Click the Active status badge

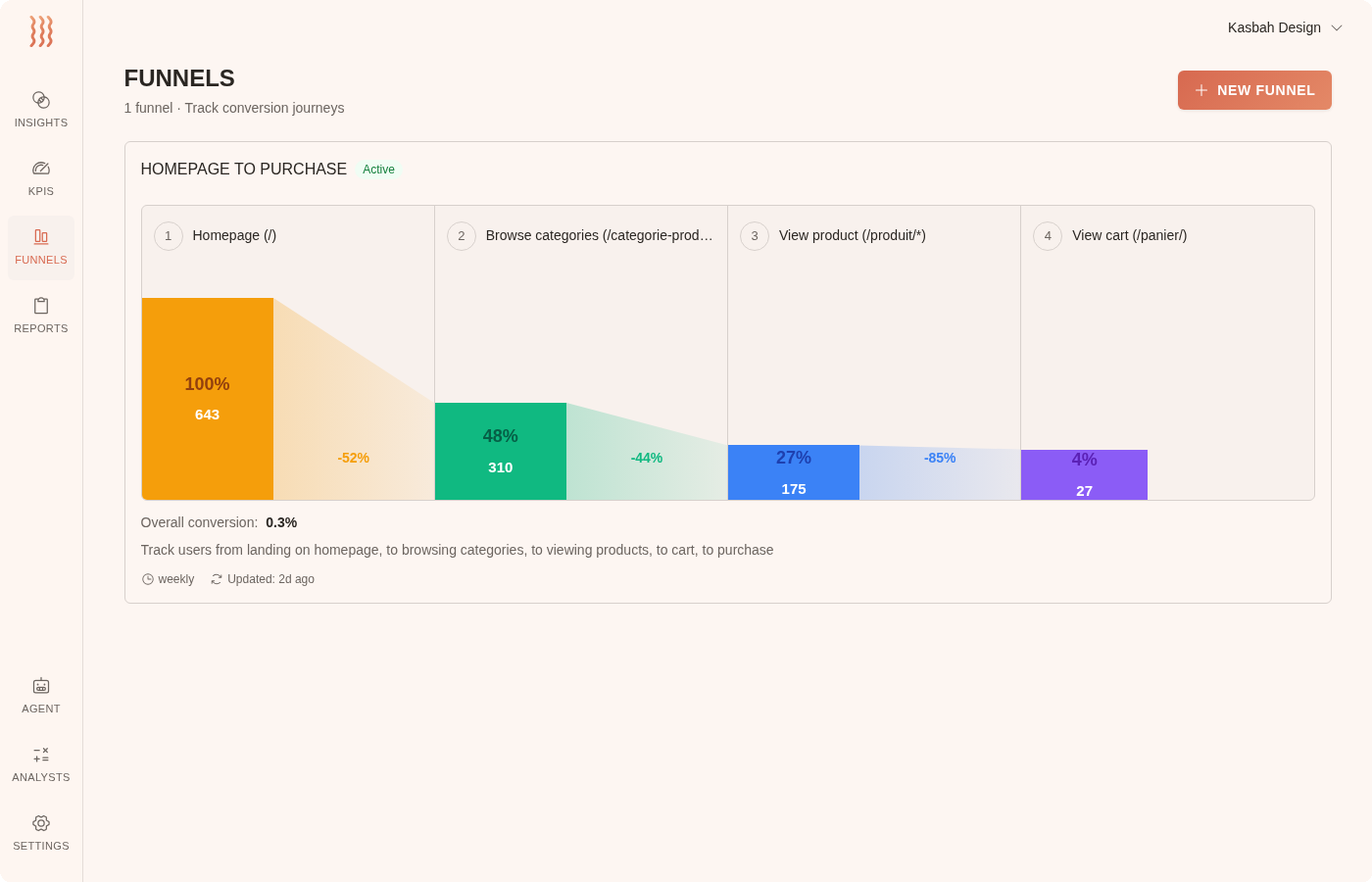[378, 170]
